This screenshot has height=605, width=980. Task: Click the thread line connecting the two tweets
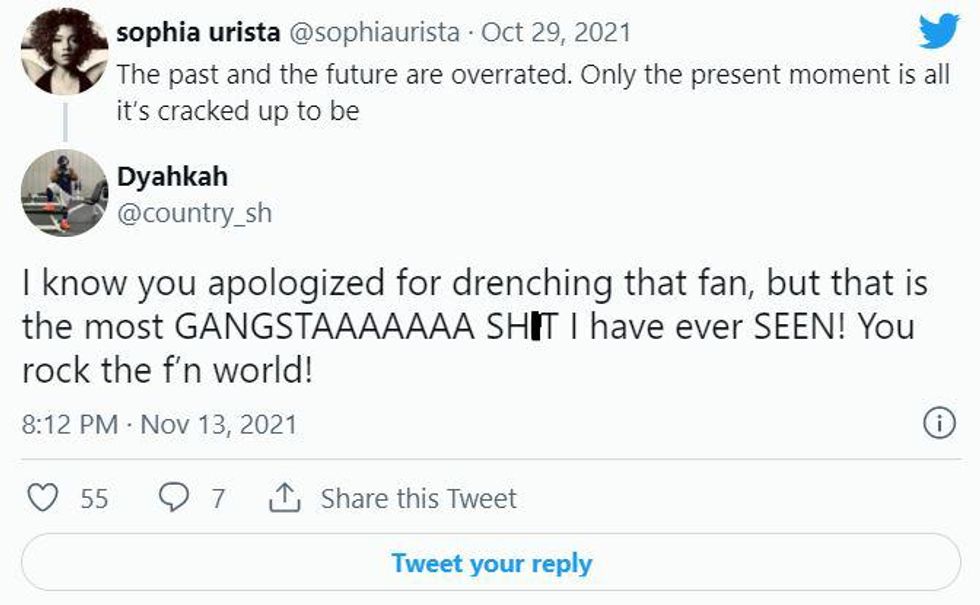click(x=65, y=123)
